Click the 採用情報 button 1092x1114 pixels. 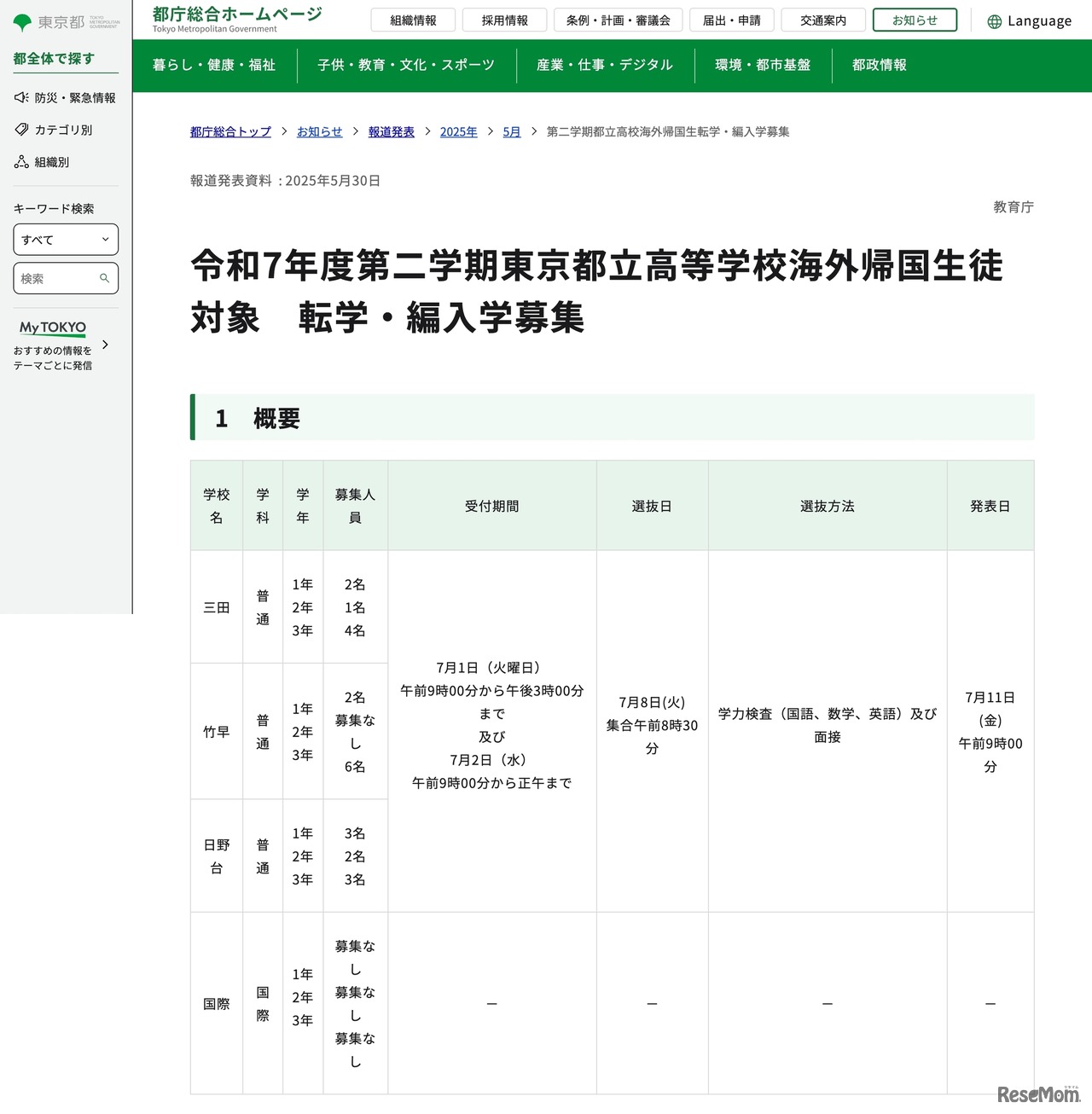pos(504,20)
